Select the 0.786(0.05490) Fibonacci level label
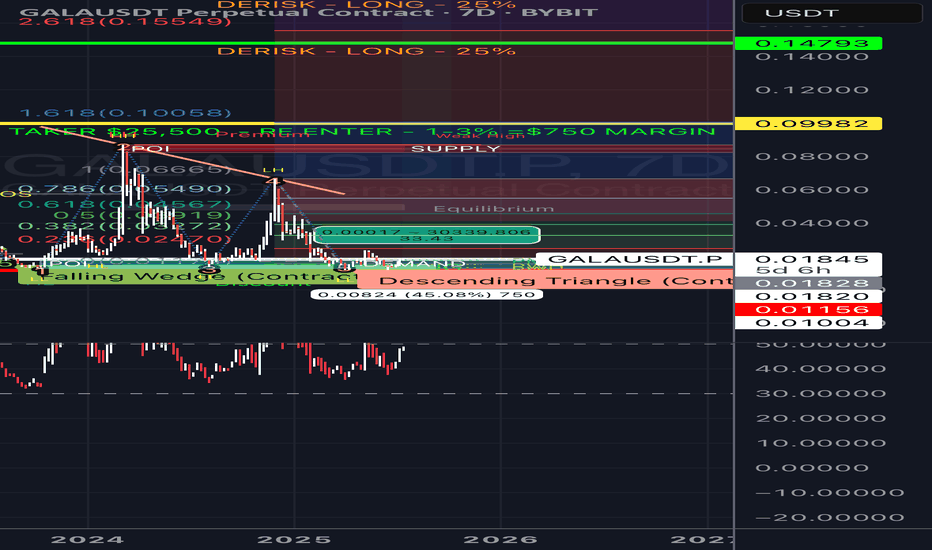Screen dimensions: 932x550 click(125, 189)
